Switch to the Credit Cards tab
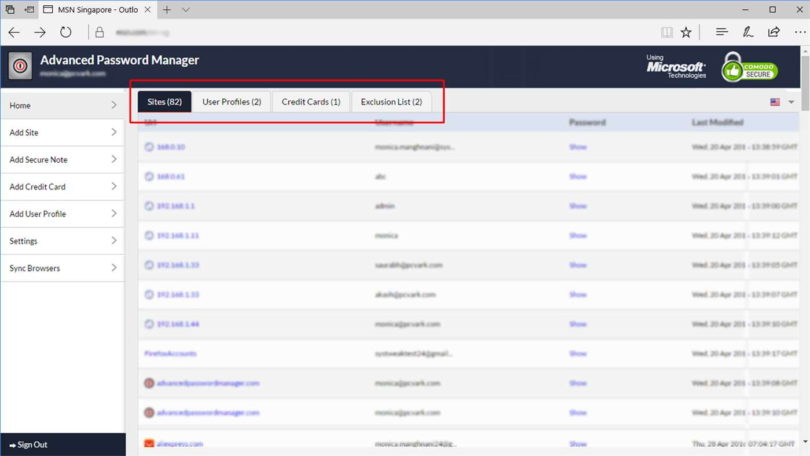Image resolution: width=810 pixels, height=456 pixels. coord(311,102)
